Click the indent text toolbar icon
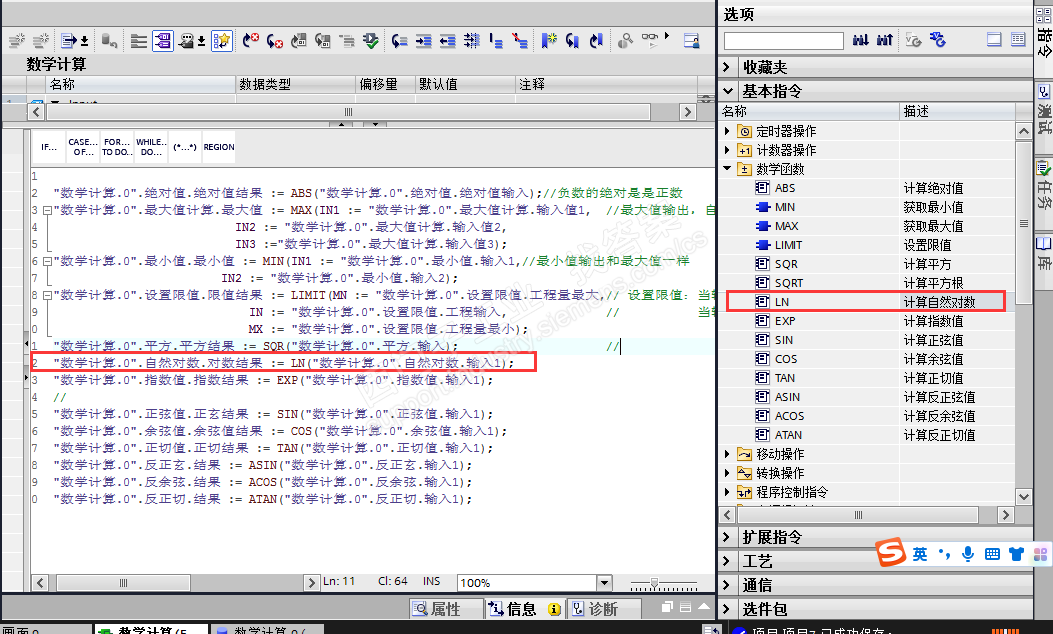The width and height of the screenshot is (1053, 634). pos(424,41)
